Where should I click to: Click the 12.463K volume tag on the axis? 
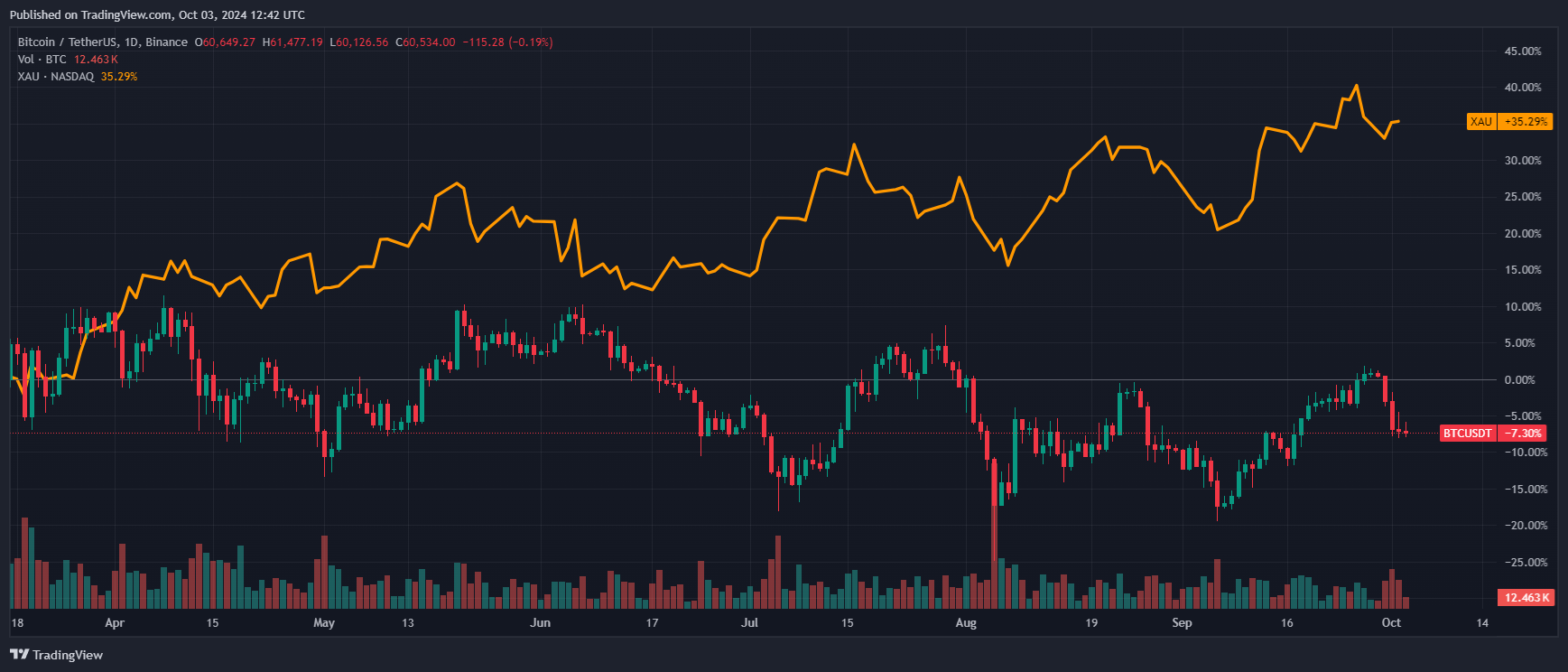1526,598
